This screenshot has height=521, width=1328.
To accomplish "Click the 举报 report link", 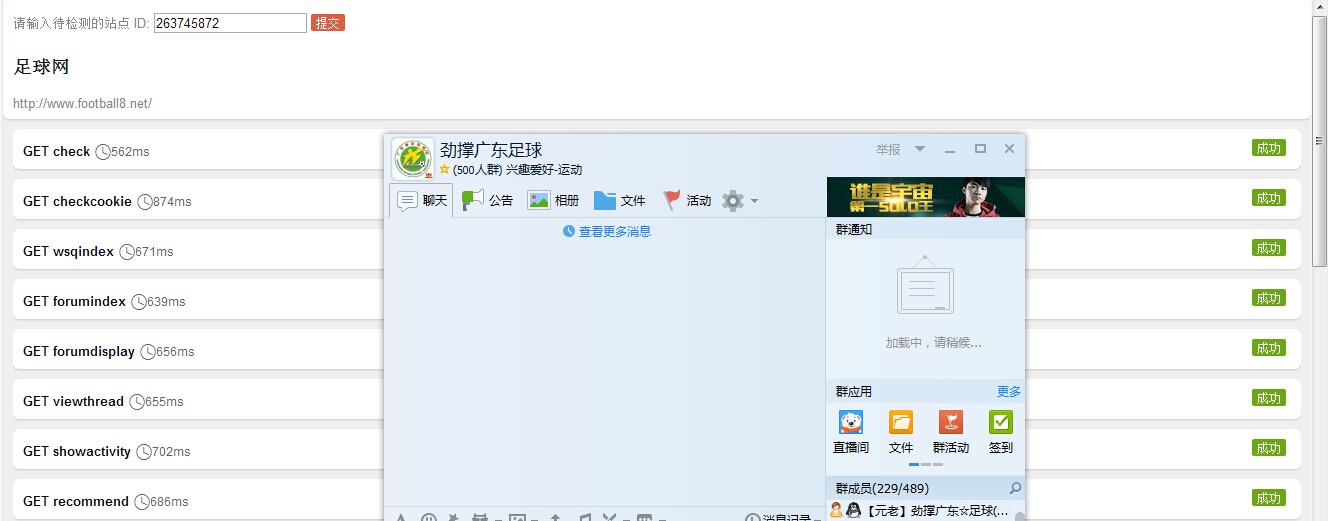I will (x=888, y=149).
